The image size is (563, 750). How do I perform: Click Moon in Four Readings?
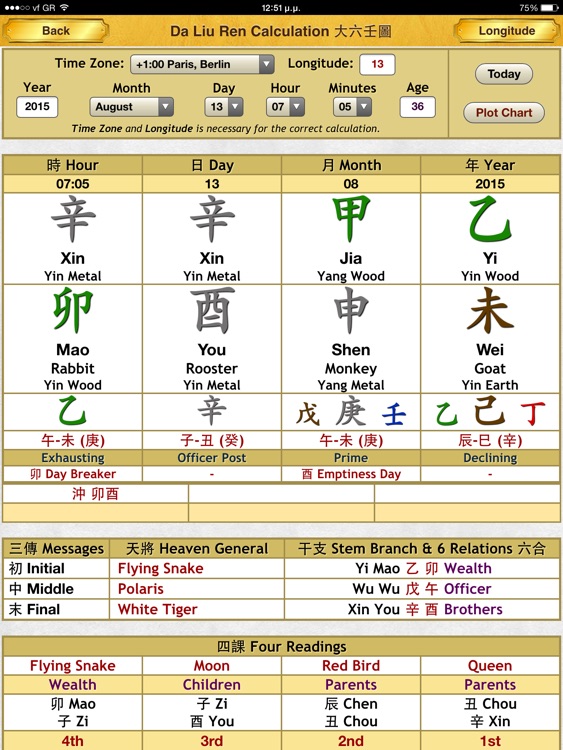[x=212, y=666]
